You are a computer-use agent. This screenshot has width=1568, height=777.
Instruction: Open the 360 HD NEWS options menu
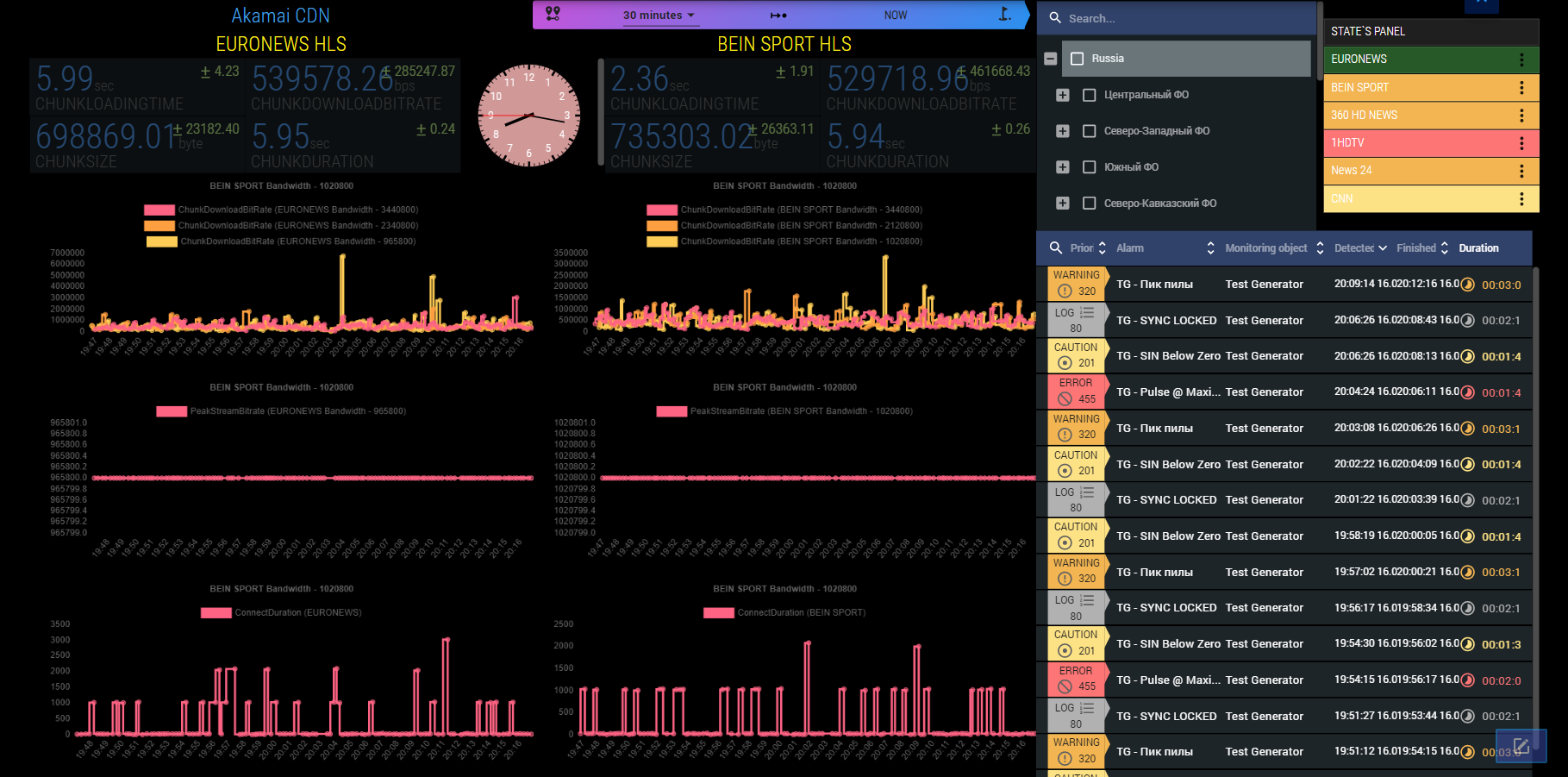tap(1521, 115)
